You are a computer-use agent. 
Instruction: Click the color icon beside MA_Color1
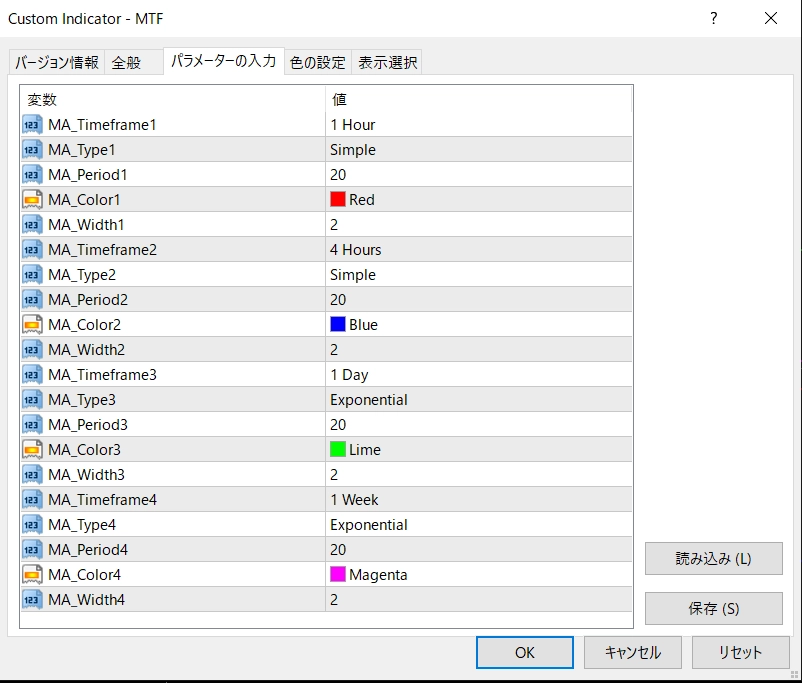click(32, 200)
